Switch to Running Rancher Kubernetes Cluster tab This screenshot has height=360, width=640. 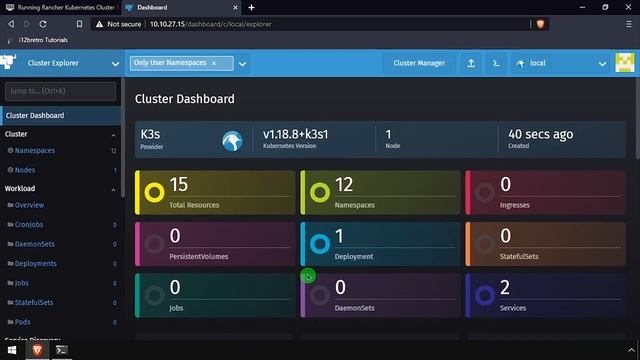click(60, 7)
